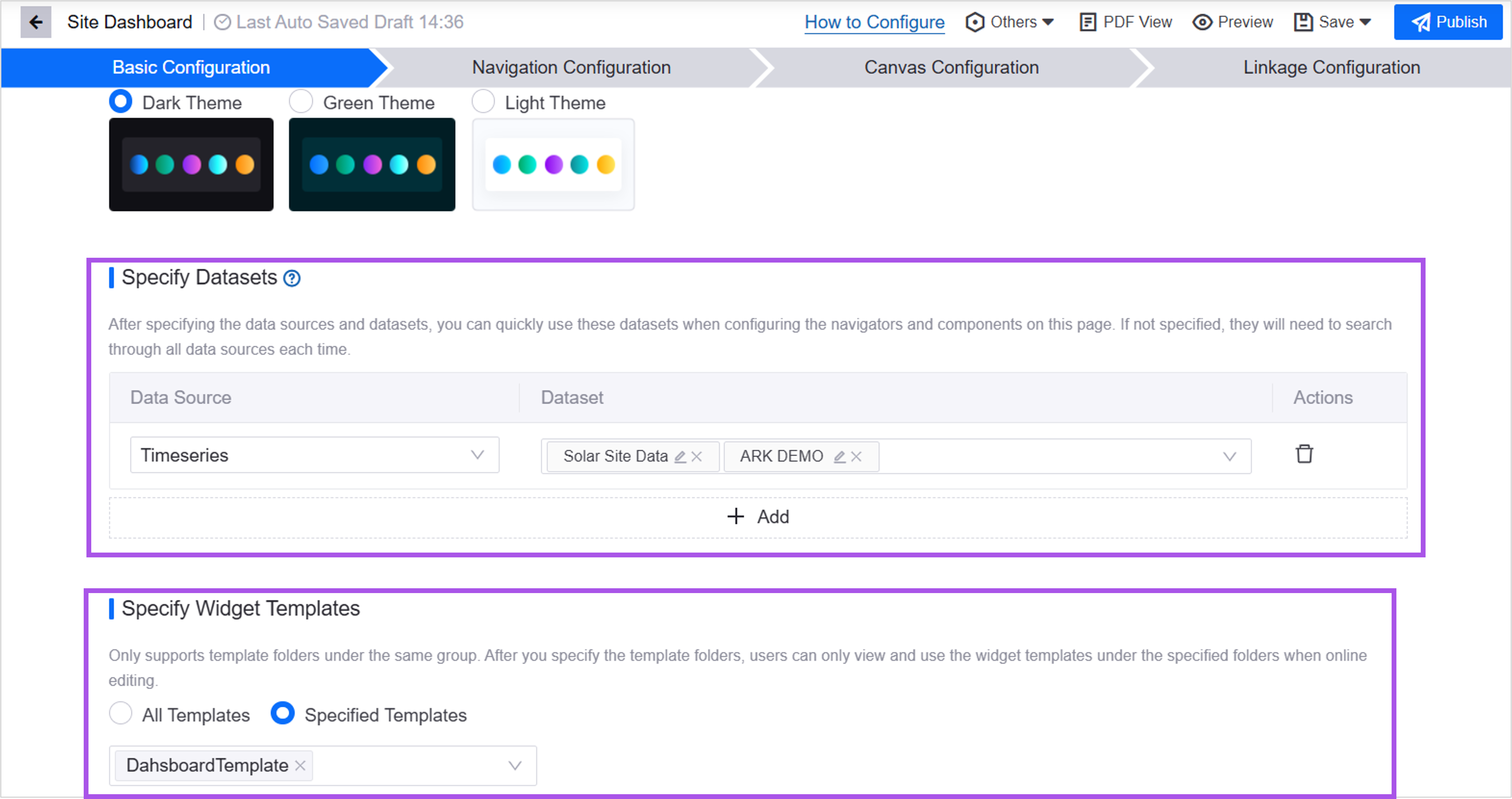
Task: Open the Others dropdown menu
Action: (x=1010, y=22)
